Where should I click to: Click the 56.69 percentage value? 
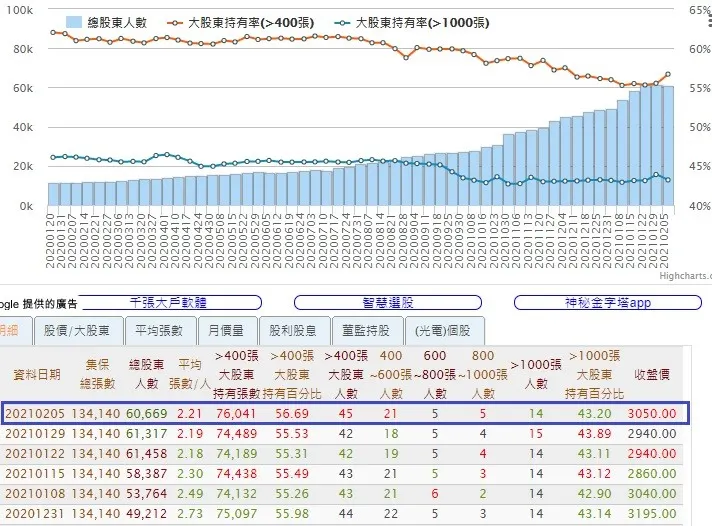[292, 414]
